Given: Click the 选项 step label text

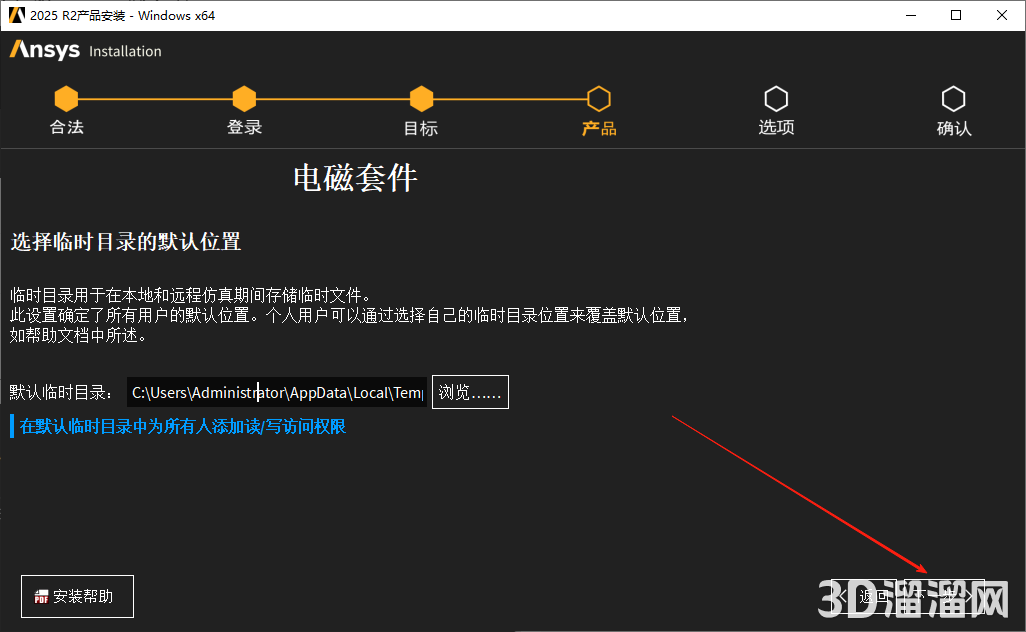Looking at the screenshot, I should click(x=776, y=128).
